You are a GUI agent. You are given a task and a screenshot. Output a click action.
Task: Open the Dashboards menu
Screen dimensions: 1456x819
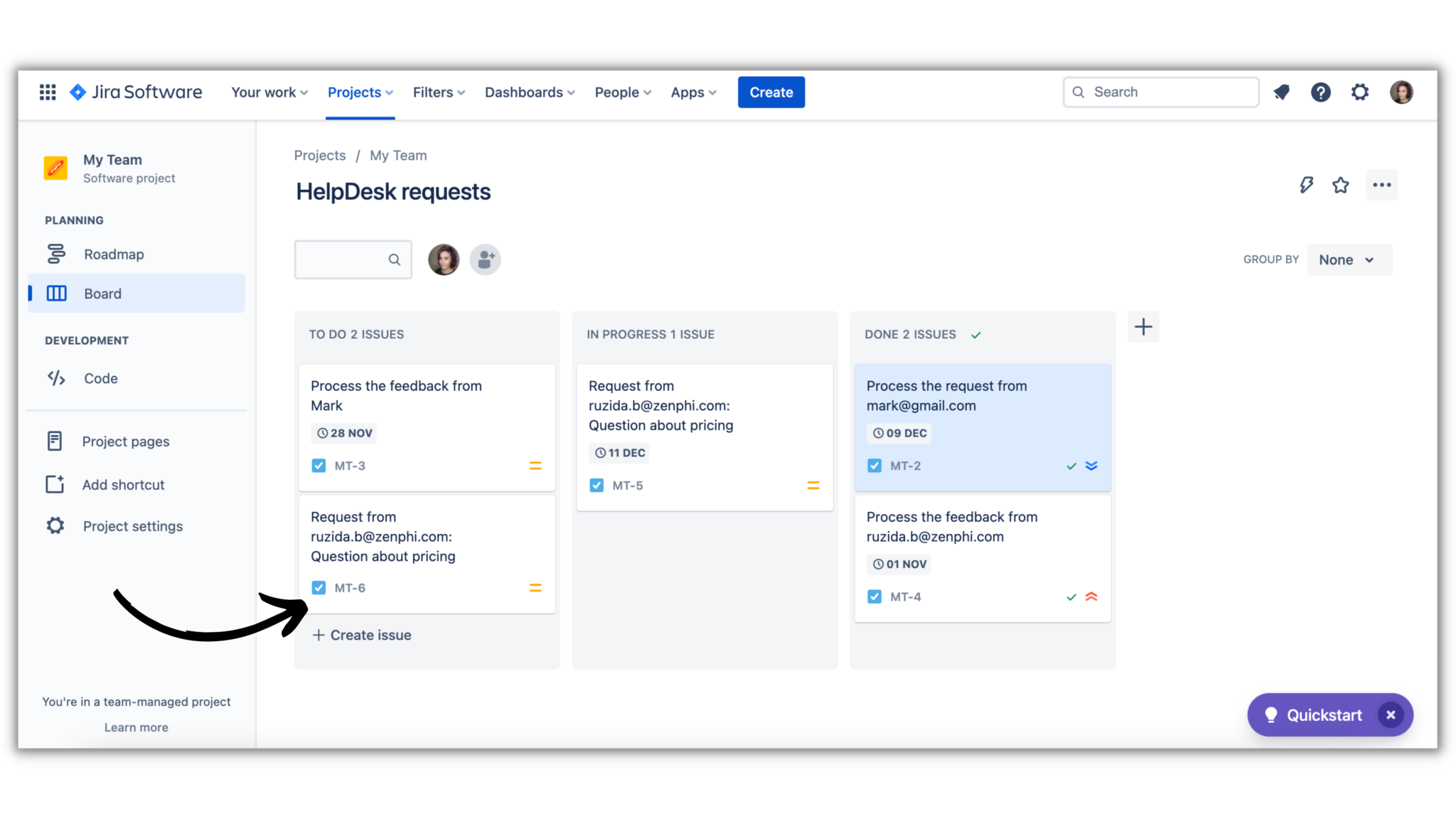(529, 92)
